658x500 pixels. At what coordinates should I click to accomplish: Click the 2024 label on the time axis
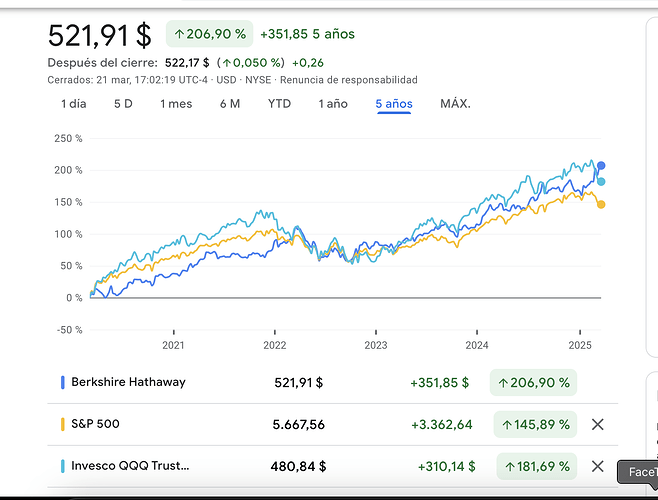pos(477,345)
